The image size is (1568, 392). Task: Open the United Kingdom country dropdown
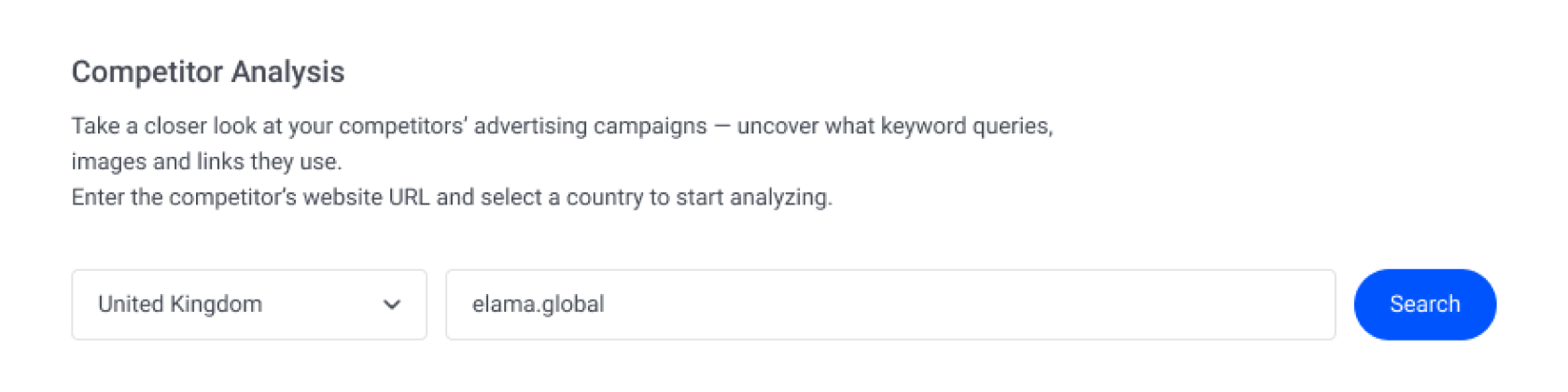[x=248, y=304]
